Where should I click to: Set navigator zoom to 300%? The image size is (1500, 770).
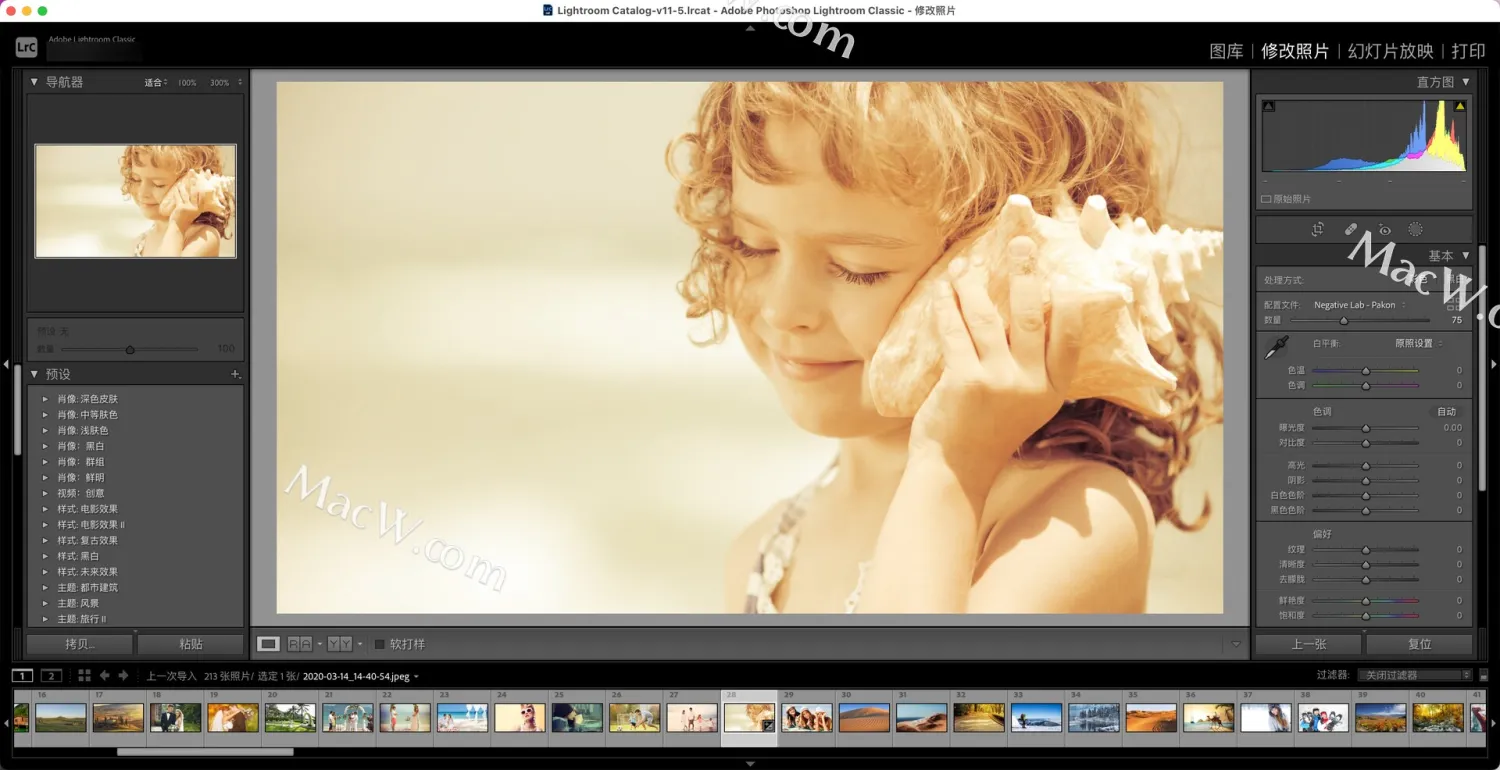(219, 83)
